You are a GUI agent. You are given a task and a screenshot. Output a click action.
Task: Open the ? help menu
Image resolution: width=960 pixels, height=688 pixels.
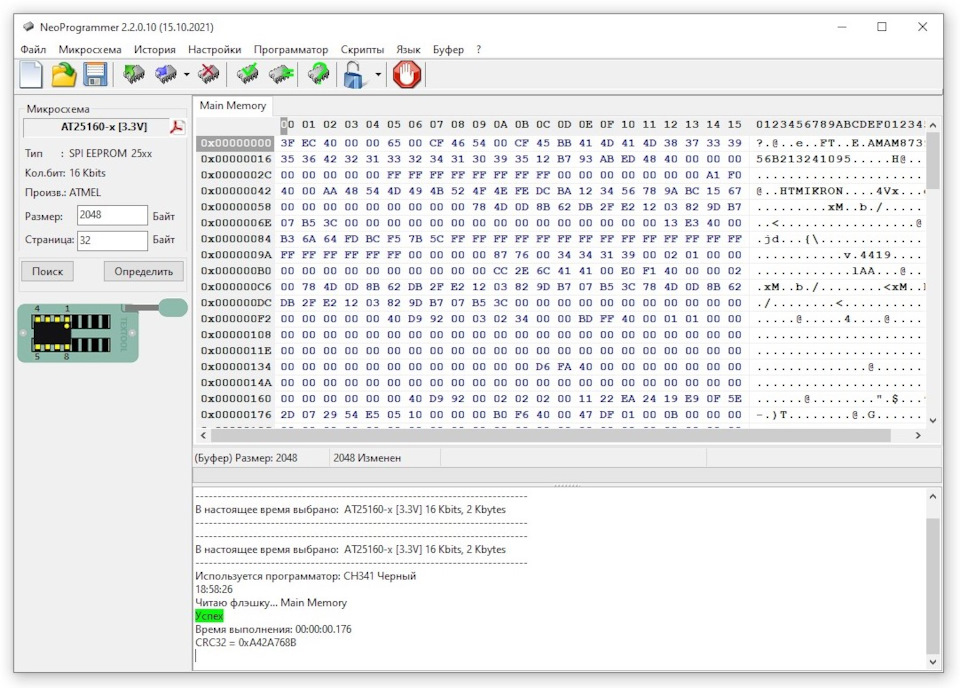pos(479,50)
